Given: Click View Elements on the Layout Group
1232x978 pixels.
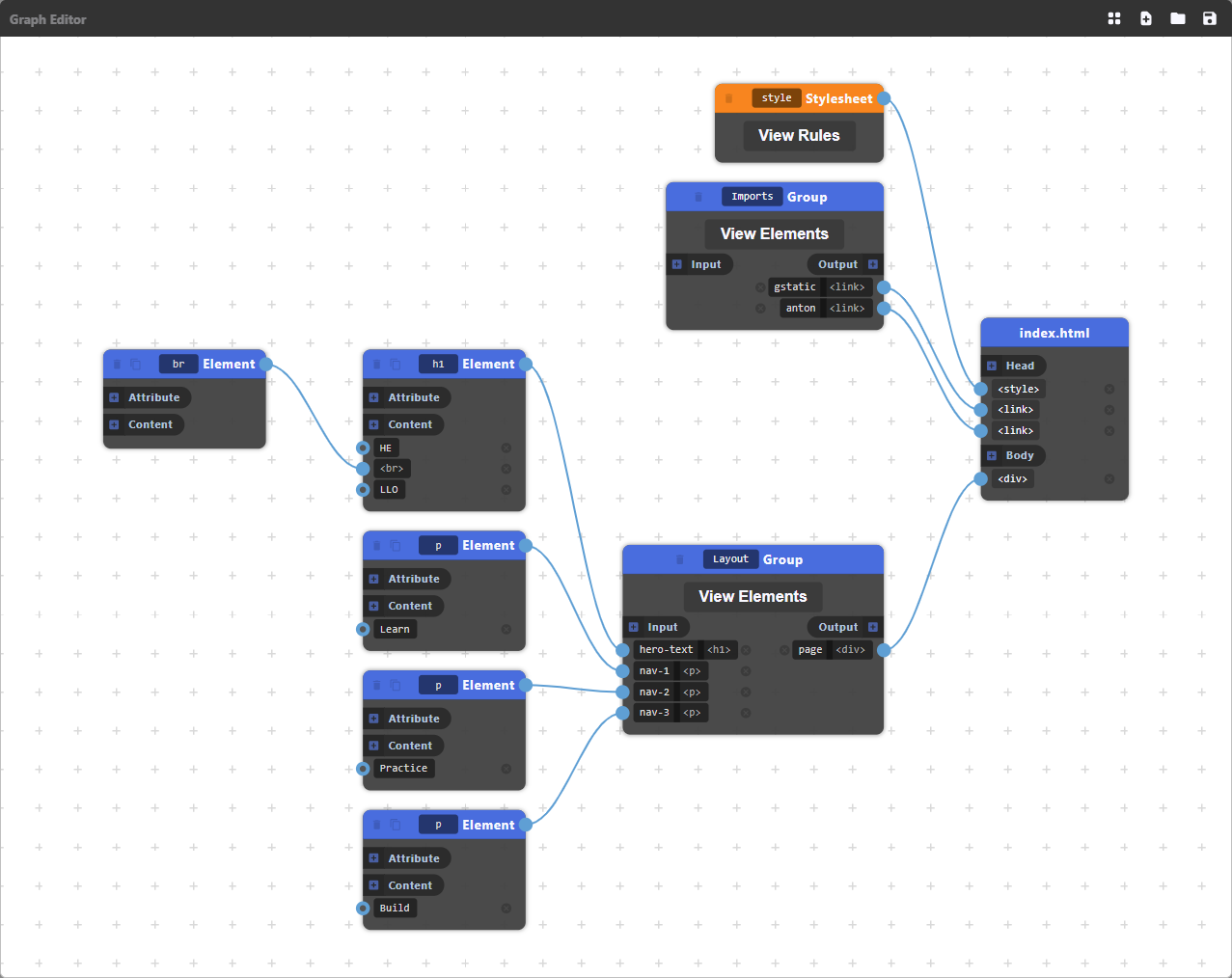Looking at the screenshot, I should [753, 596].
